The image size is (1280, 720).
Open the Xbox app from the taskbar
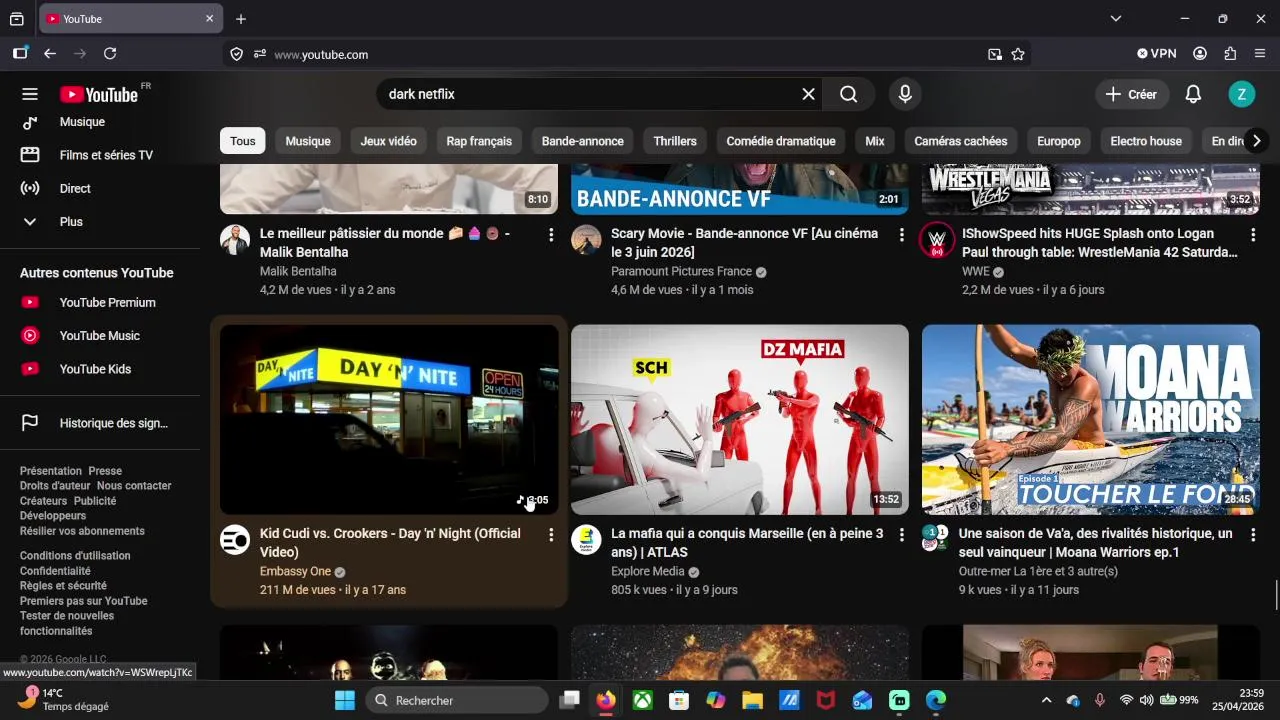tap(642, 700)
